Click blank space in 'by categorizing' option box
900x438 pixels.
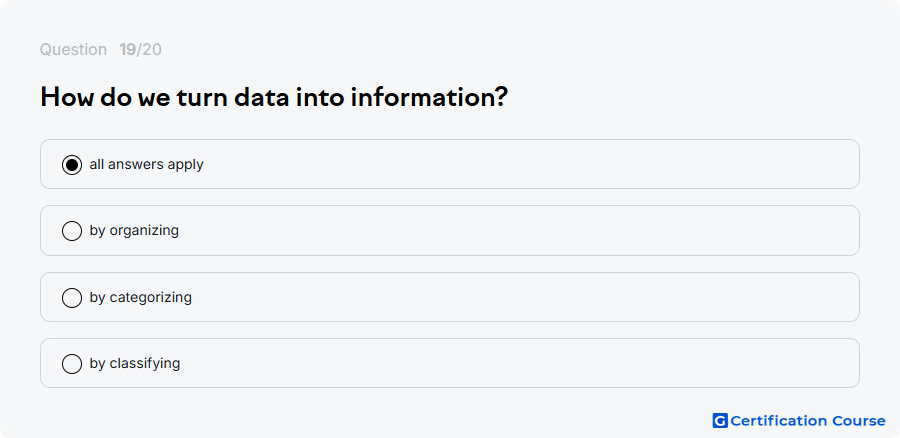[517, 297]
